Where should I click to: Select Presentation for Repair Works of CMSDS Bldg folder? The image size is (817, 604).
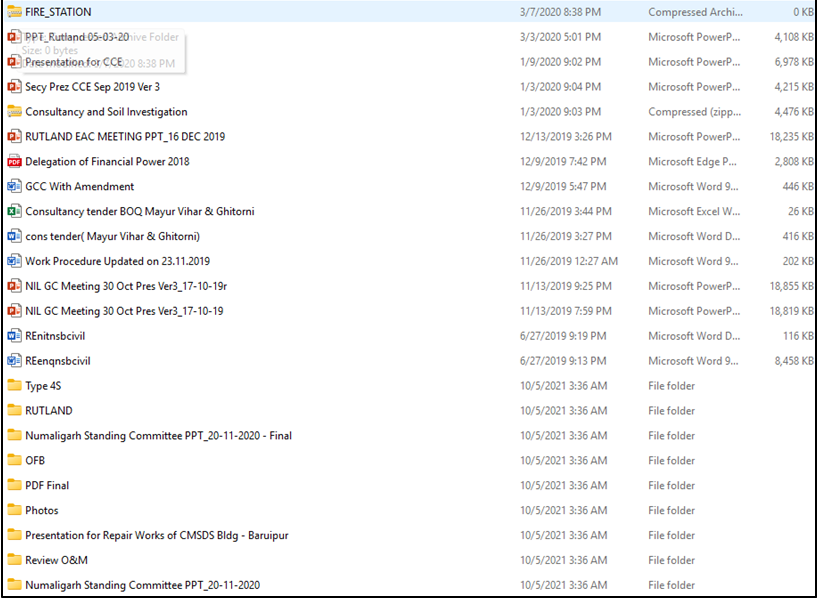point(156,536)
